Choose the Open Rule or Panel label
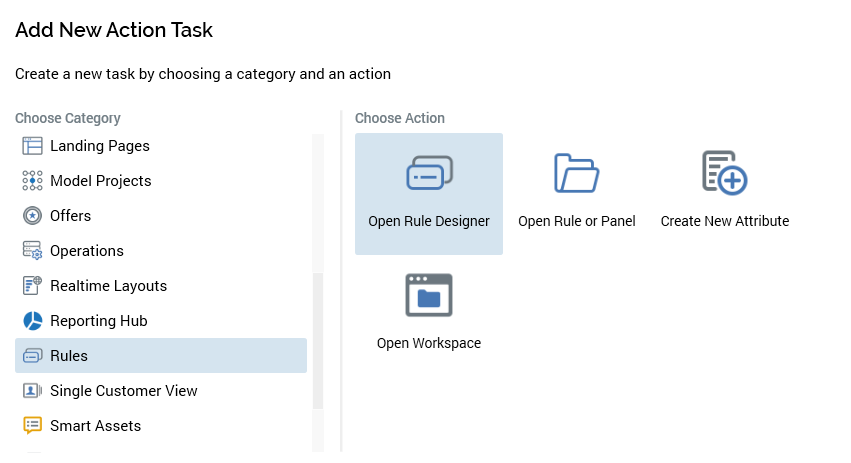 click(x=576, y=221)
